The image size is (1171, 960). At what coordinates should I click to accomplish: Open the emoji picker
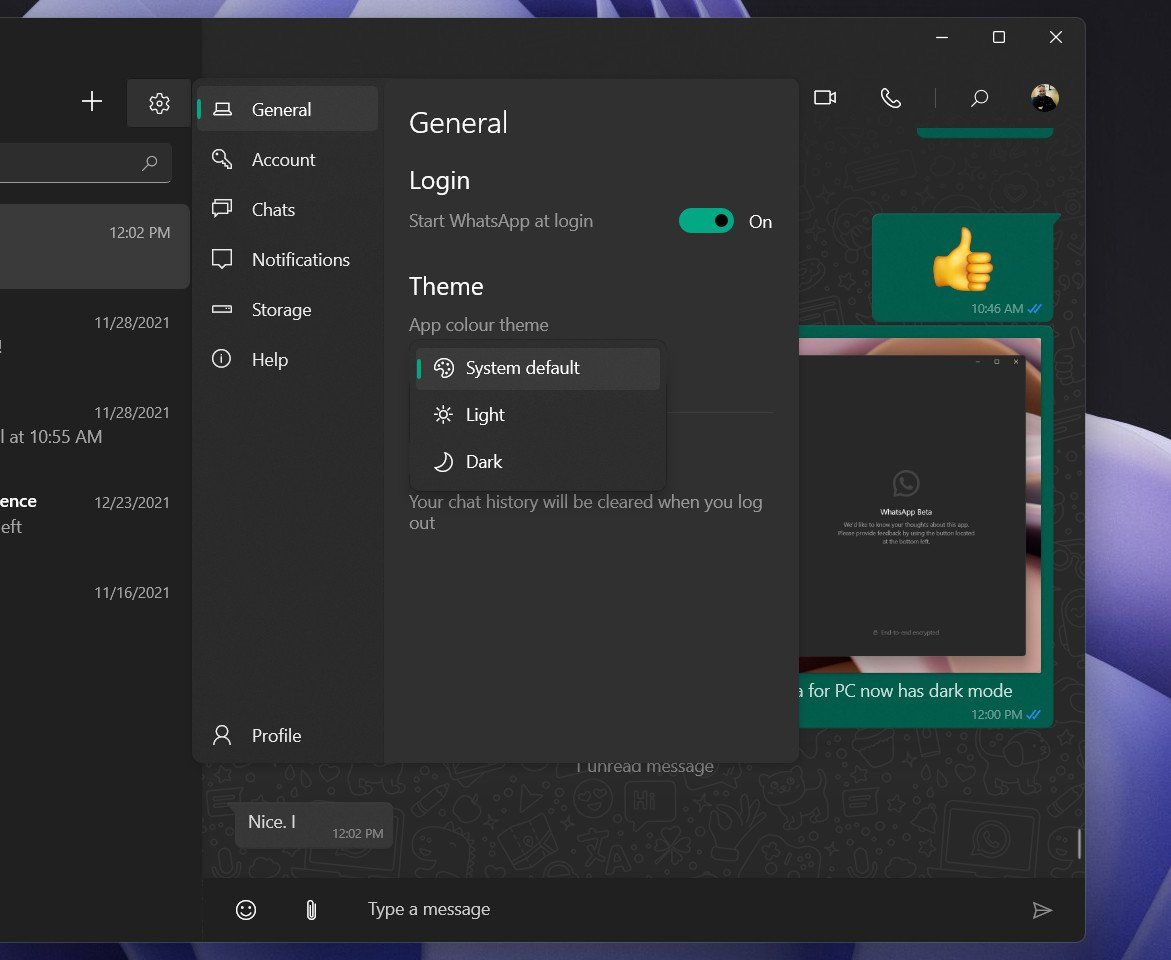(246, 909)
